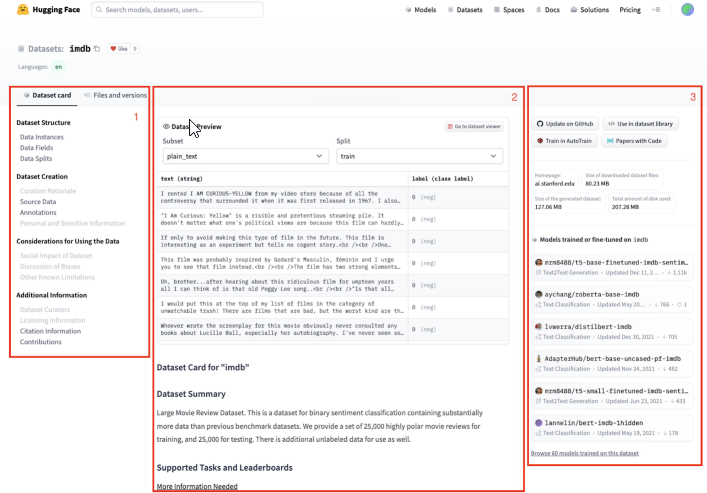This screenshot has height=493, width=707.
Task: Click Papers with Code button
Action: (634, 141)
